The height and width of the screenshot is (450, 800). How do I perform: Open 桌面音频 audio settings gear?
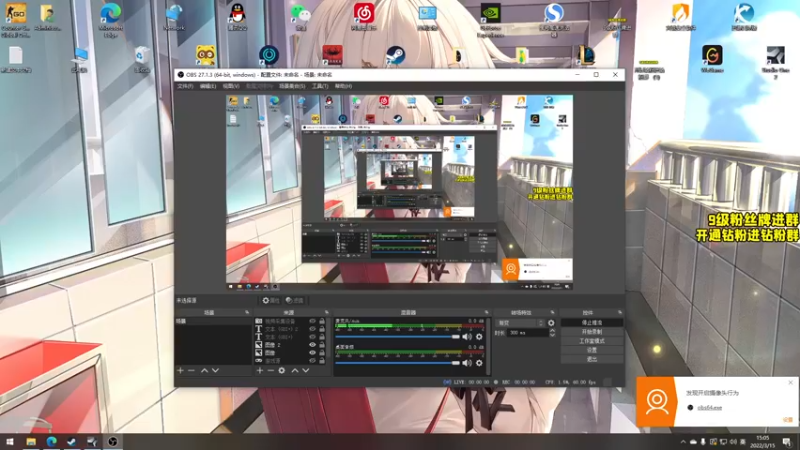tap(479, 363)
